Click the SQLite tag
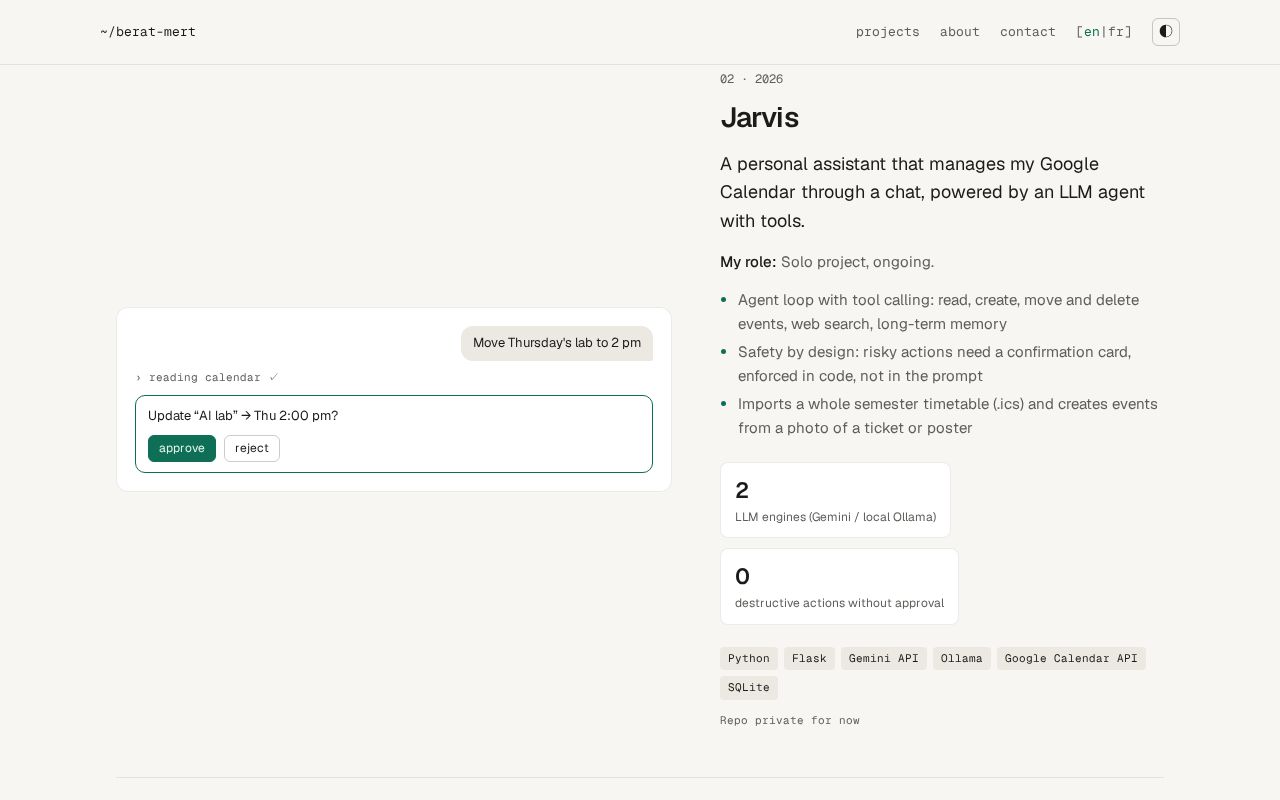1280x800 pixels. 749,688
